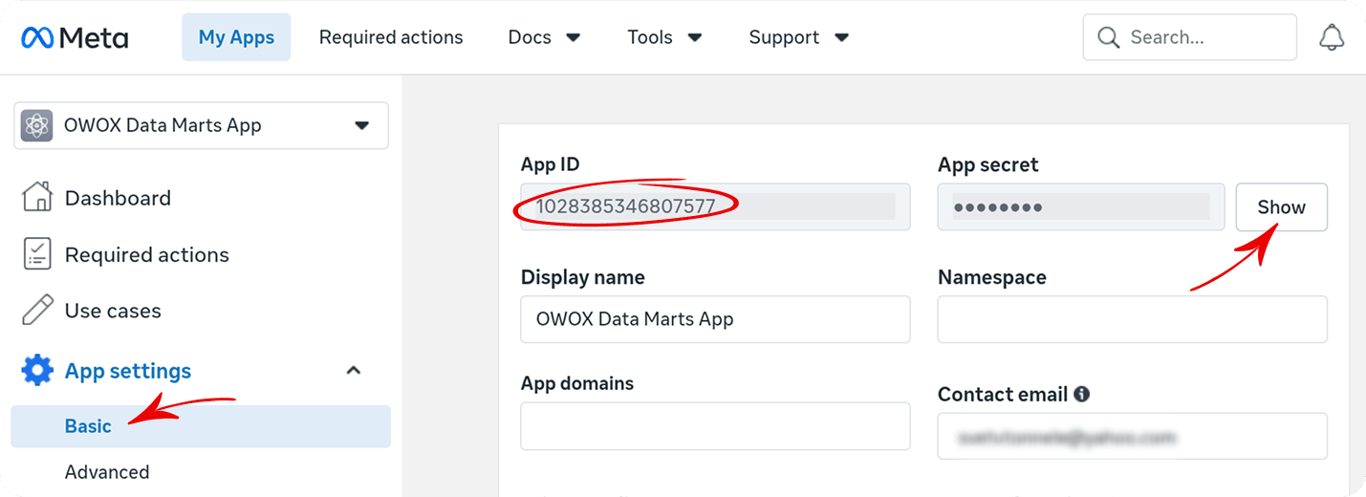Click the Use cases pencil icon
Image resolution: width=1366 pixels, height=497 pixels.
(37, 310)
